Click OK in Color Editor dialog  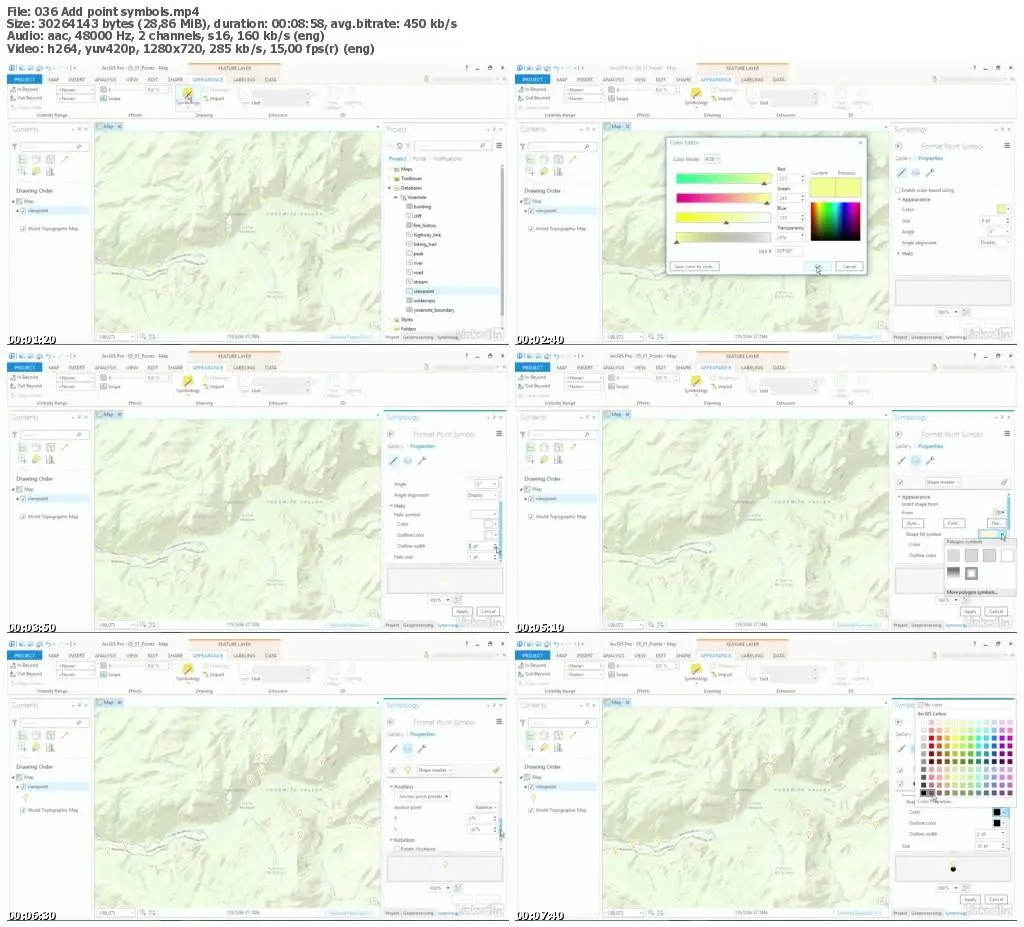tap(818, 267)
